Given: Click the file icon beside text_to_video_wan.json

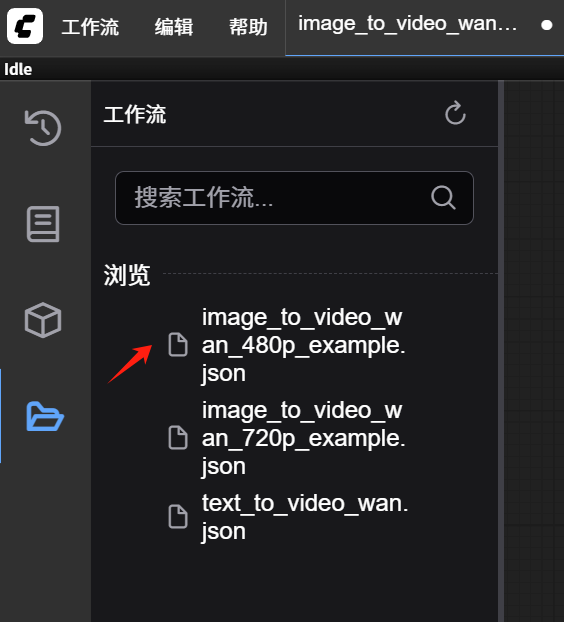Looking at the screenshot, I should point(178,516).
